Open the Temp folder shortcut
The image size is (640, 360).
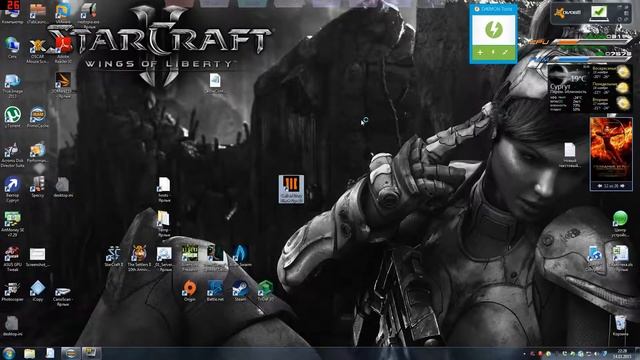[x=164, y=224]
